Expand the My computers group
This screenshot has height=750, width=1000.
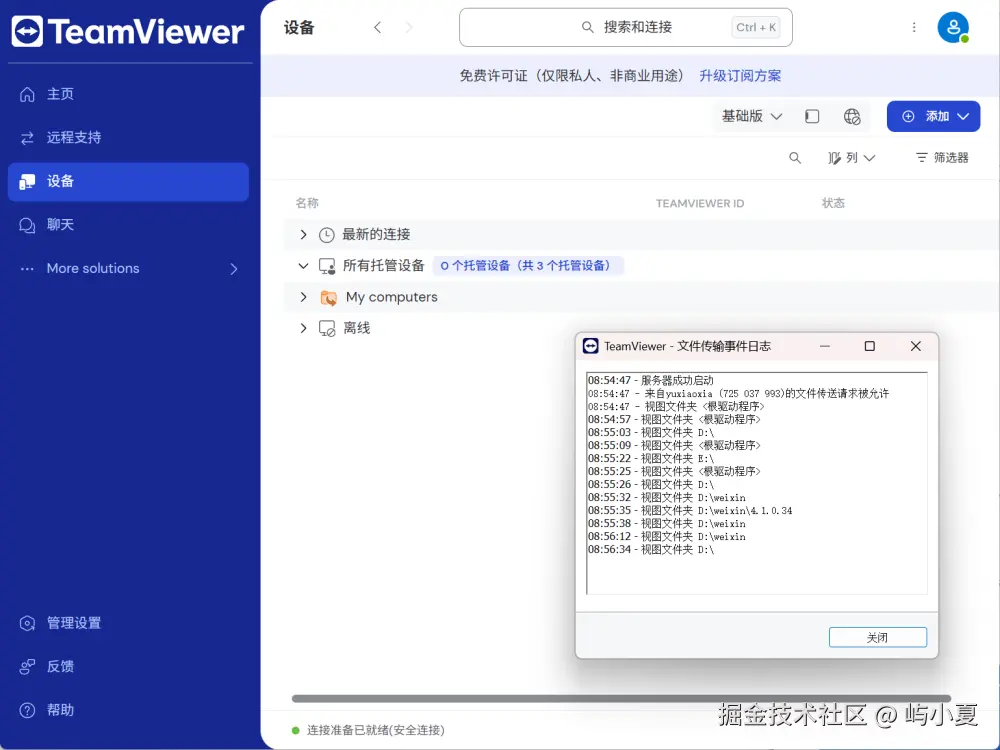tap(304, 297)
